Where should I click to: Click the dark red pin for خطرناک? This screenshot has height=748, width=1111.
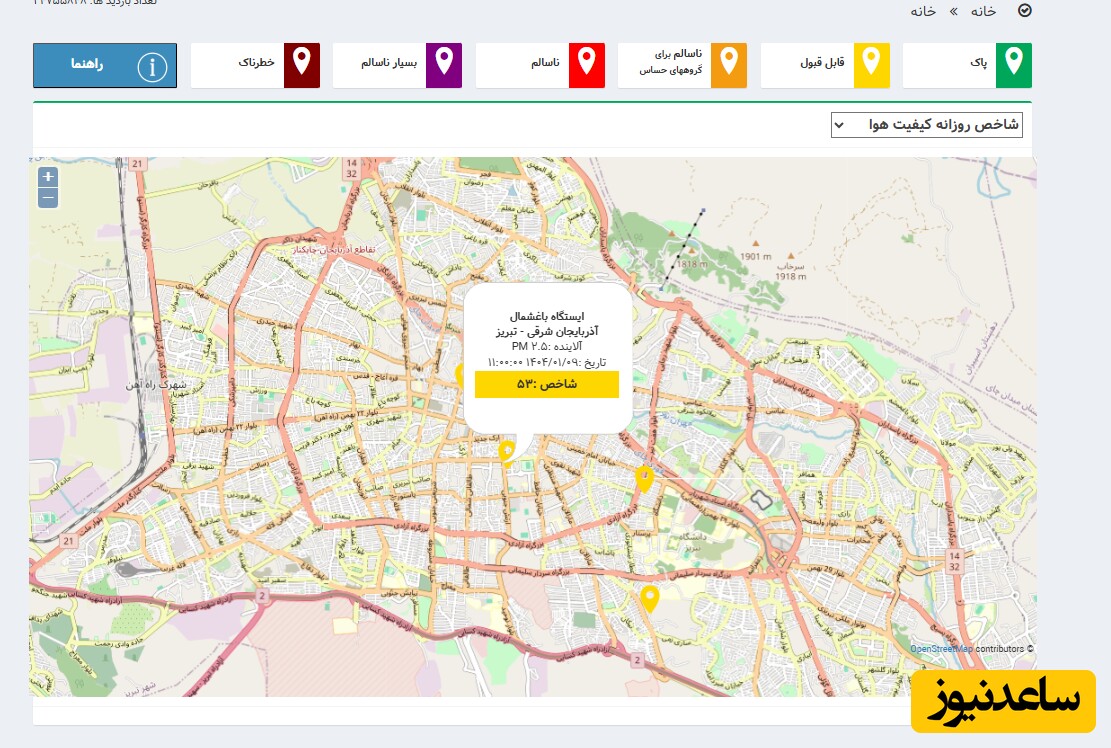[x=301, y=65]
